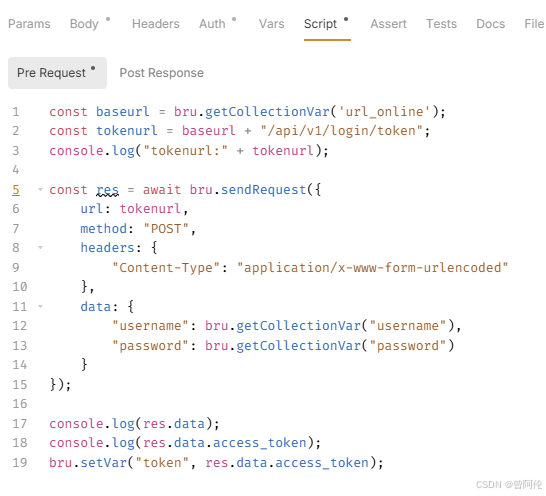Viewport: 546px width, 496px height.
Task: Switch to Post Response script
Action: click(162, 73)
